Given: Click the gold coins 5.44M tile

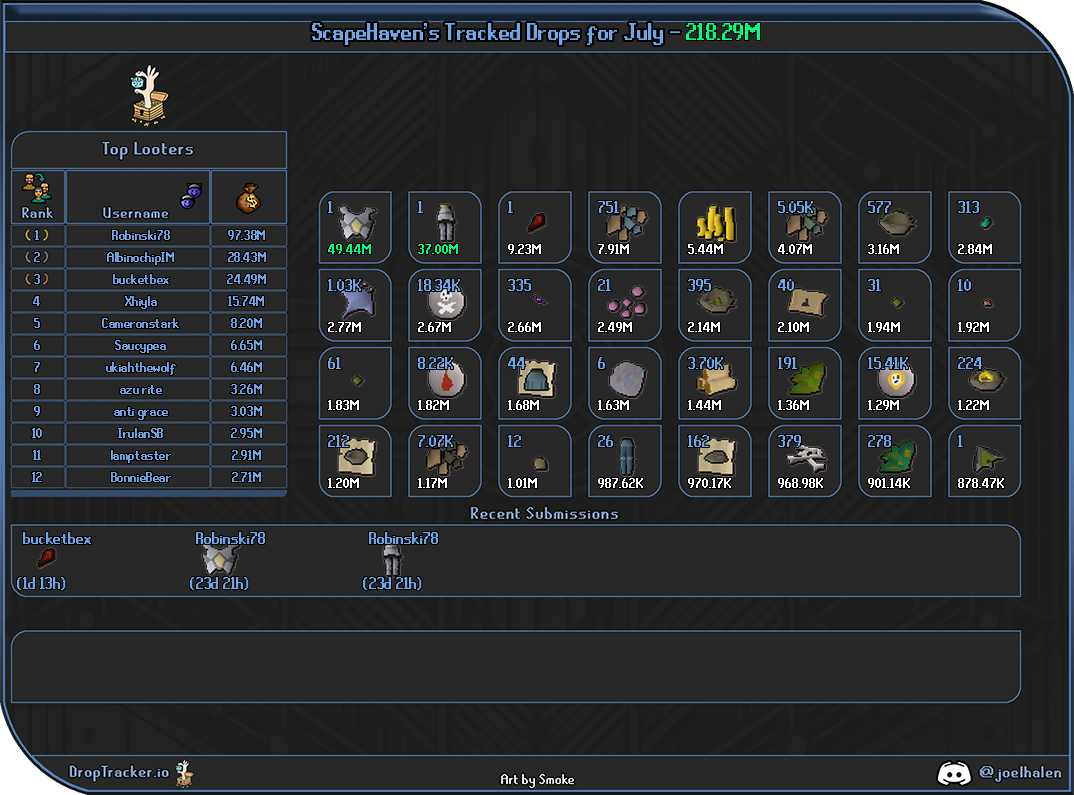Looking at the screenshot, I should [x=714, y=227].
